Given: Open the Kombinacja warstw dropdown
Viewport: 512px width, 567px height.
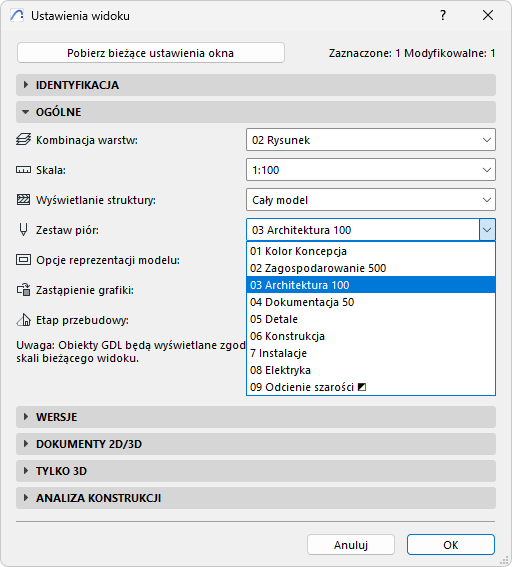Looking at the screenshot, I should (371, 140).
